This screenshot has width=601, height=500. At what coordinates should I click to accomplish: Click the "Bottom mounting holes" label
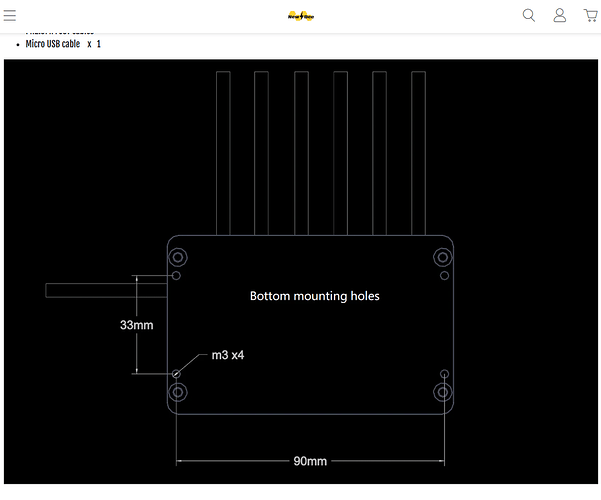coord(315,296)
